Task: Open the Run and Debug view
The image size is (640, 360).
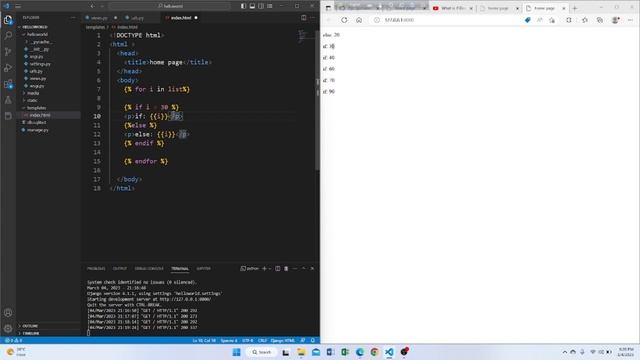Action: pos(8,68)
